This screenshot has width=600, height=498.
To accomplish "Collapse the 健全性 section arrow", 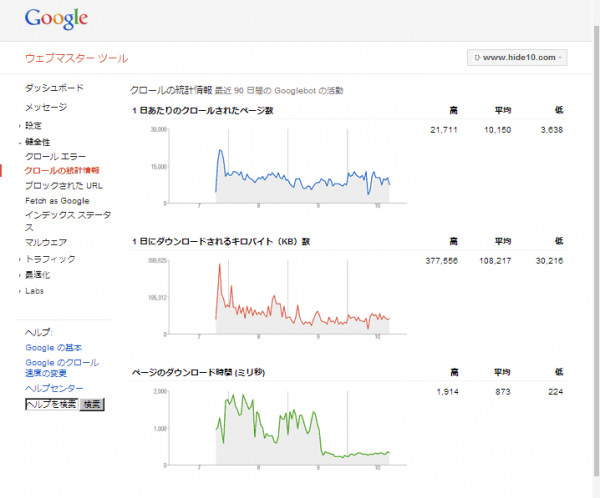I will click(20, 143).
